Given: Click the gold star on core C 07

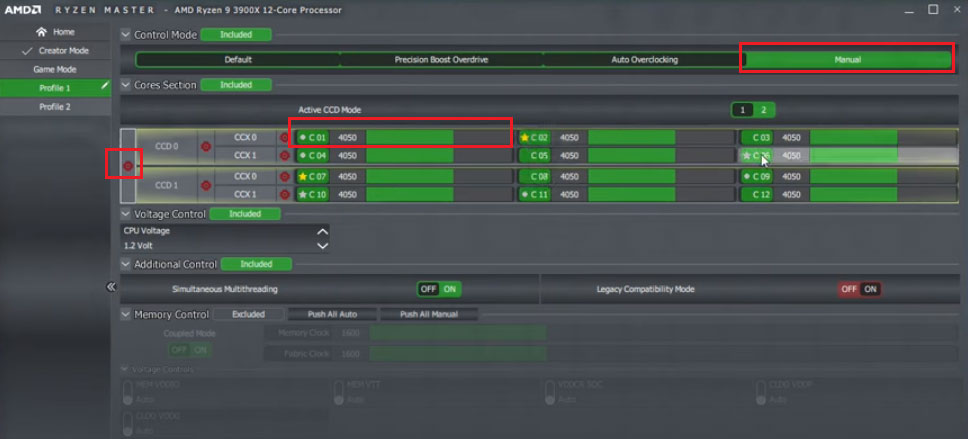Looking at the screenshot, I should click(x=303, y=176).
